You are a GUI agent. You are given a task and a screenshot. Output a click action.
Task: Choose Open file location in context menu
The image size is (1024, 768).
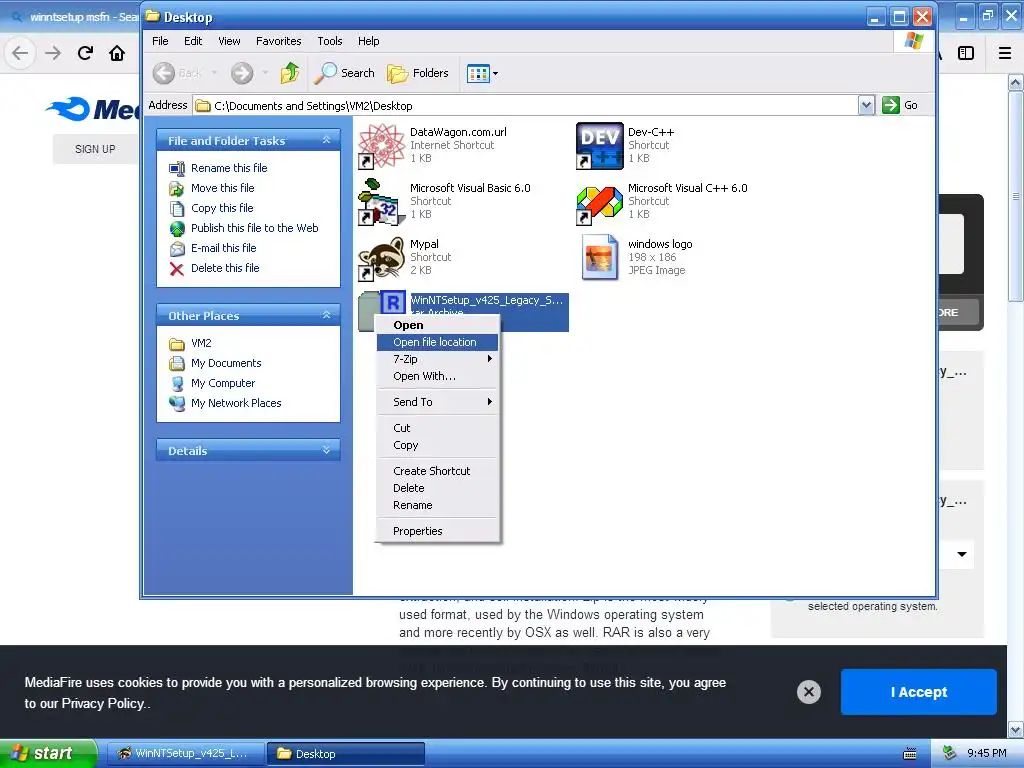coord(438,342)
